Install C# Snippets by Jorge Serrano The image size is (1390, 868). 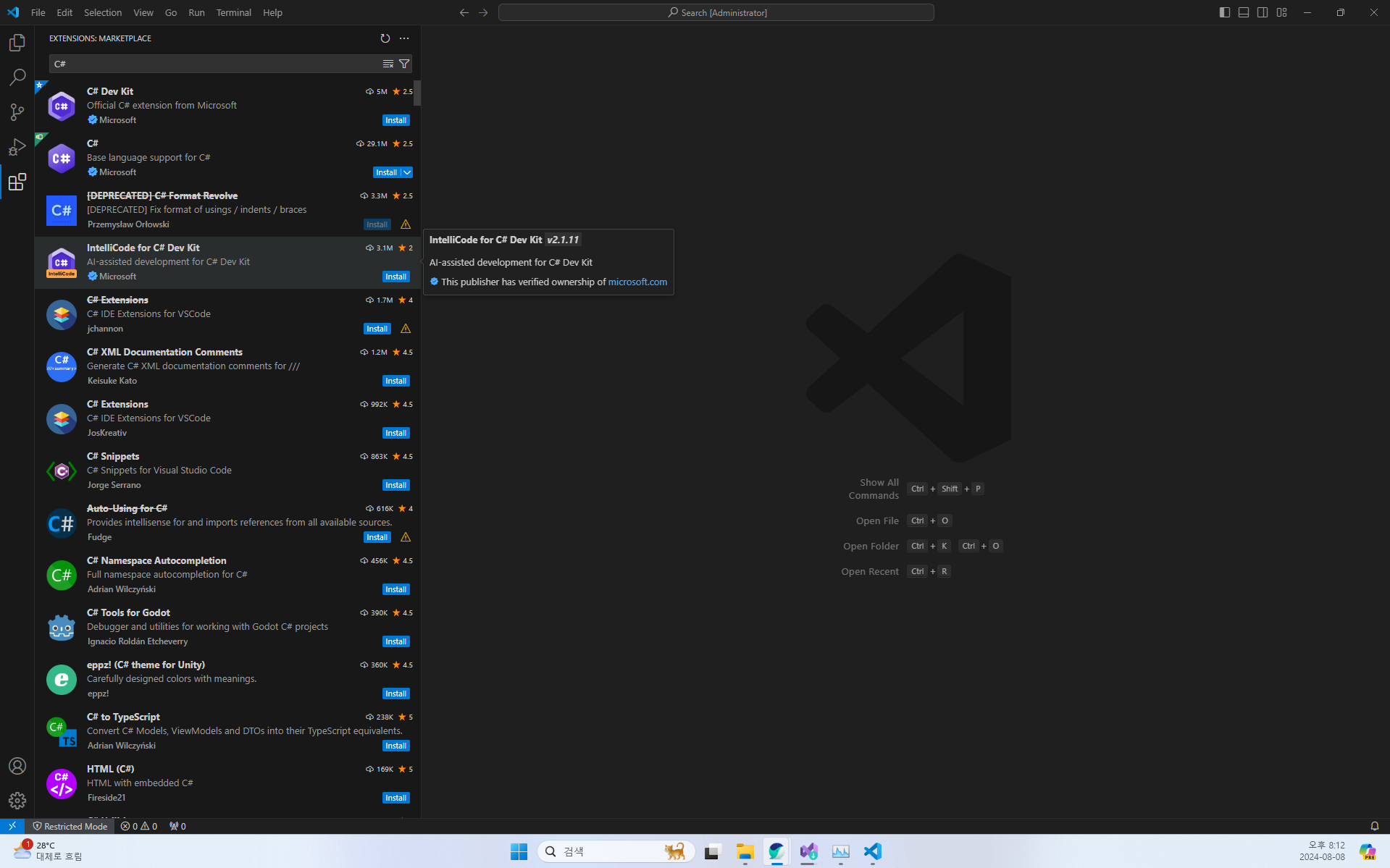click(x=396, y=485)
